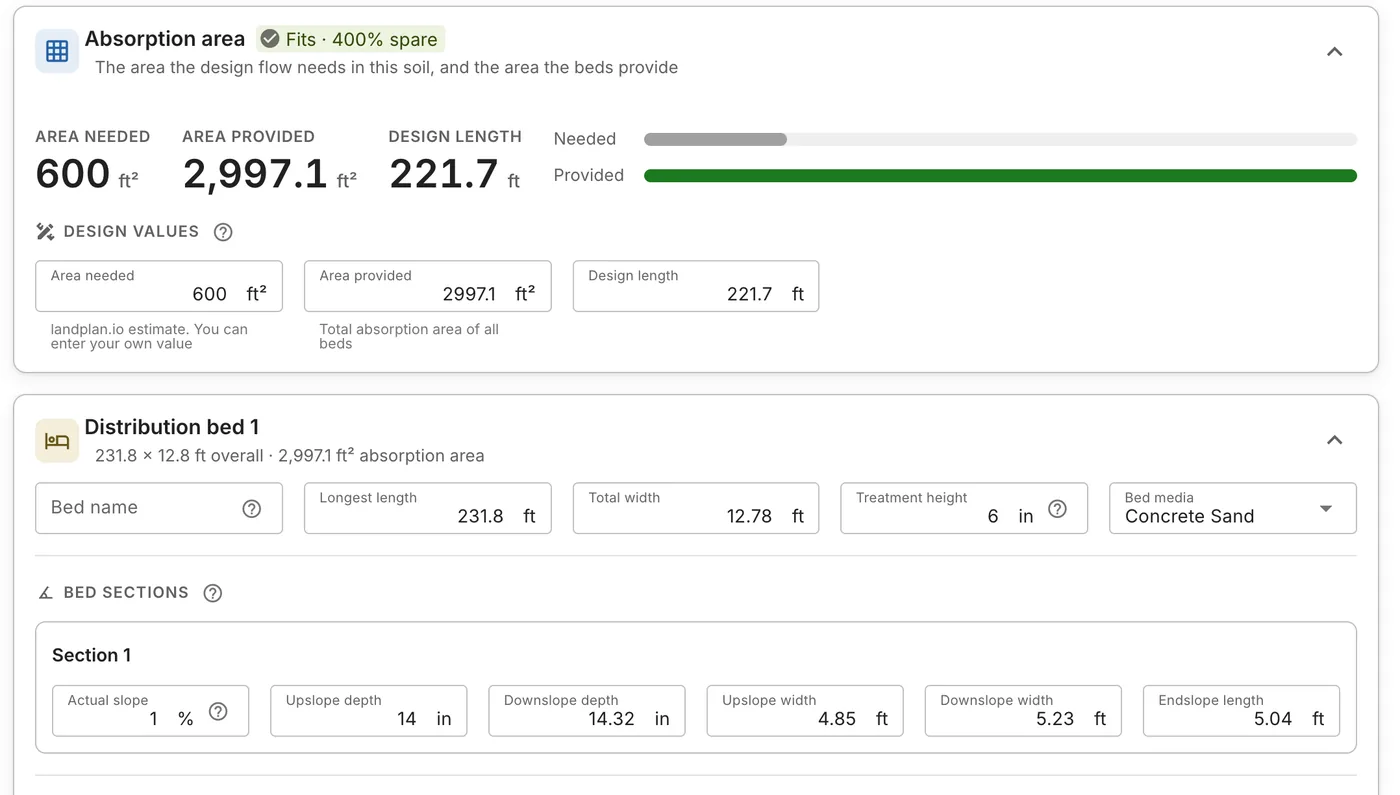The height and width of the screenshot is (795, 1400).
Task: Collapse the Distribution bed 1 panel
Action: [1334, 440]
